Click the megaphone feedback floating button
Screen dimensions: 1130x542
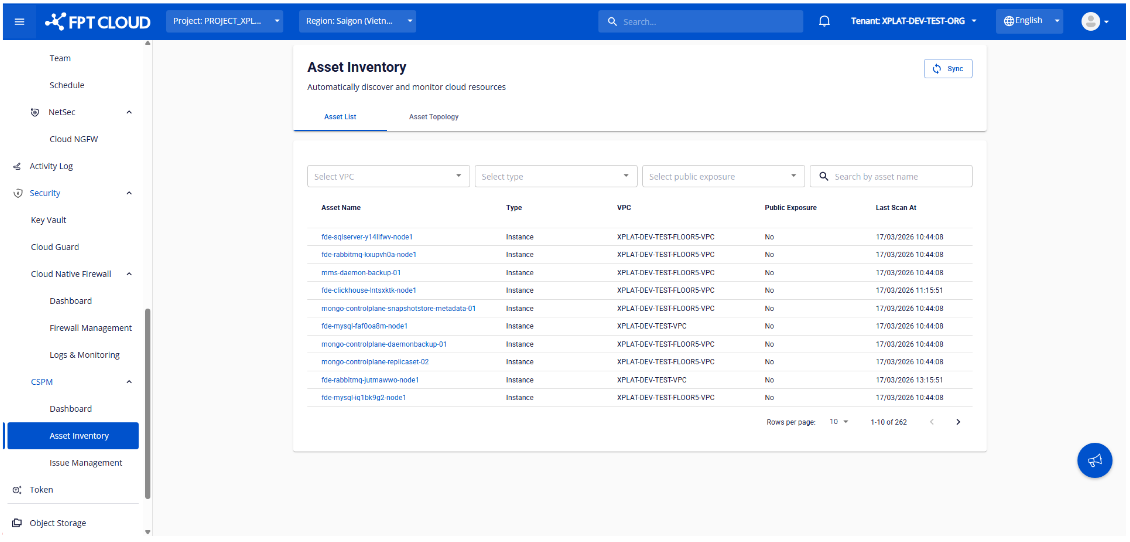(x=1094, y=460)
